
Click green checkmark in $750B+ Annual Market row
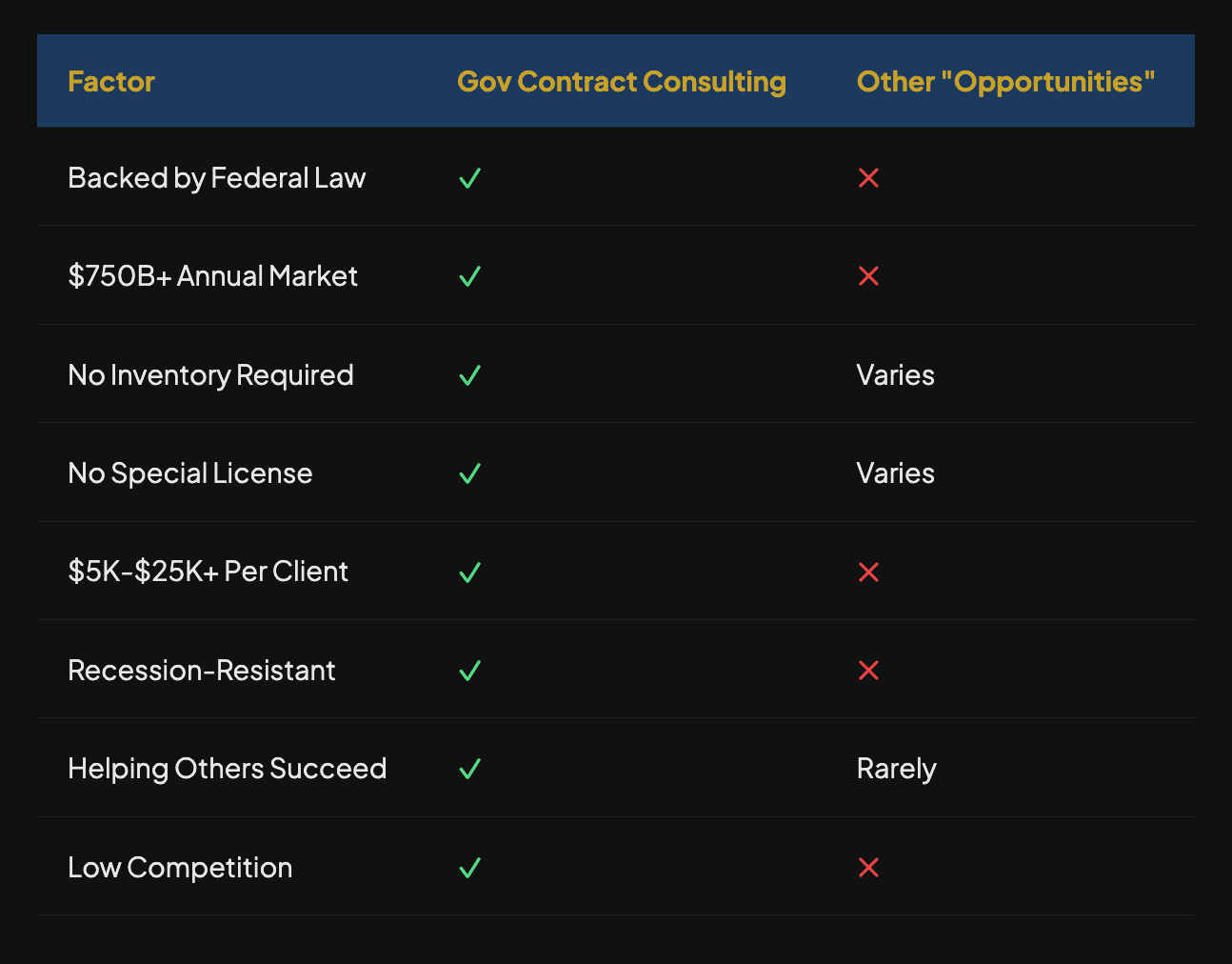point(469,276)
